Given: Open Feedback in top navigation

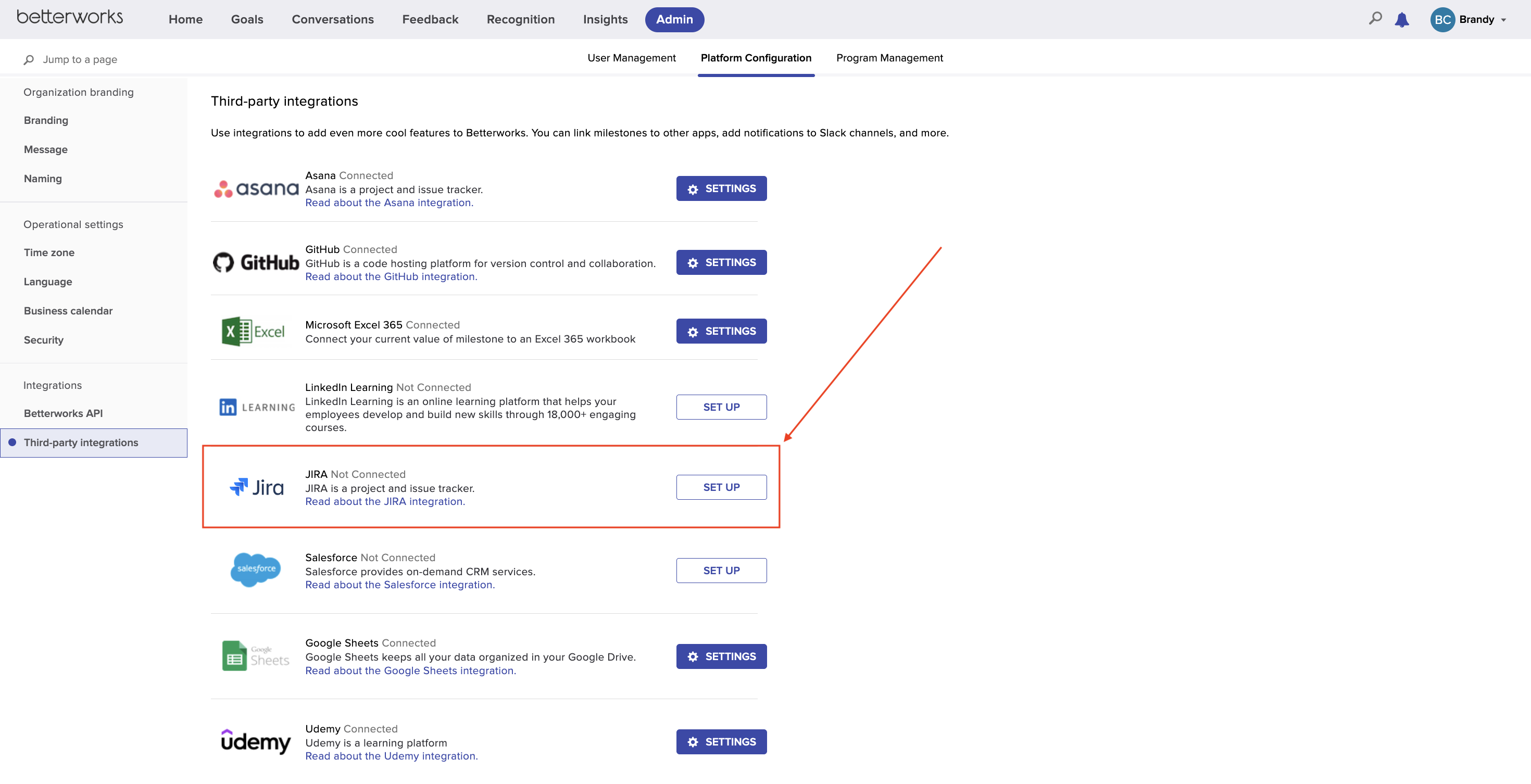Looking at the screenshot, I should [x=430, y=20].
